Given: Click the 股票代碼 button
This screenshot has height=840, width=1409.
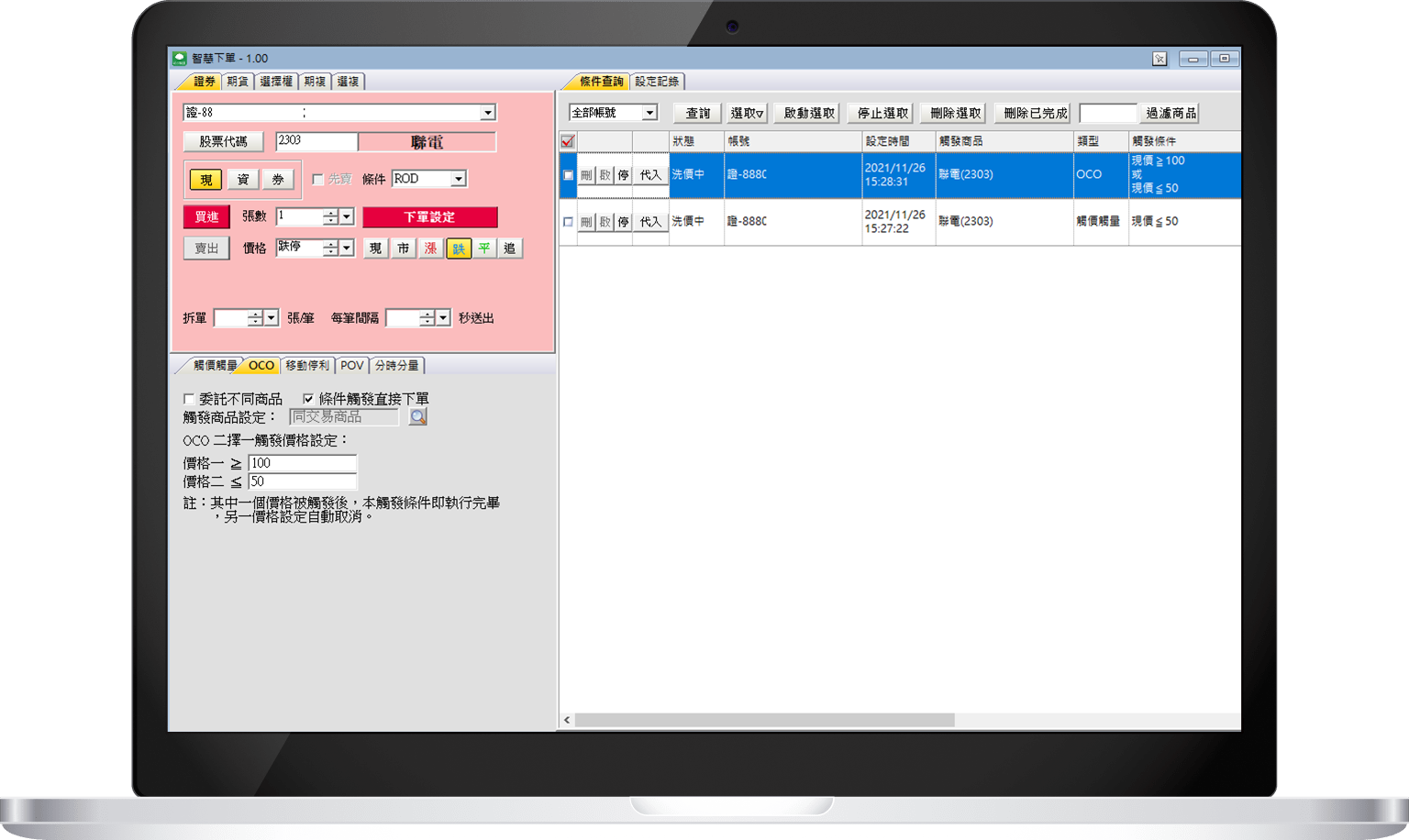Looking at the screenshot, I should (223, 142).
